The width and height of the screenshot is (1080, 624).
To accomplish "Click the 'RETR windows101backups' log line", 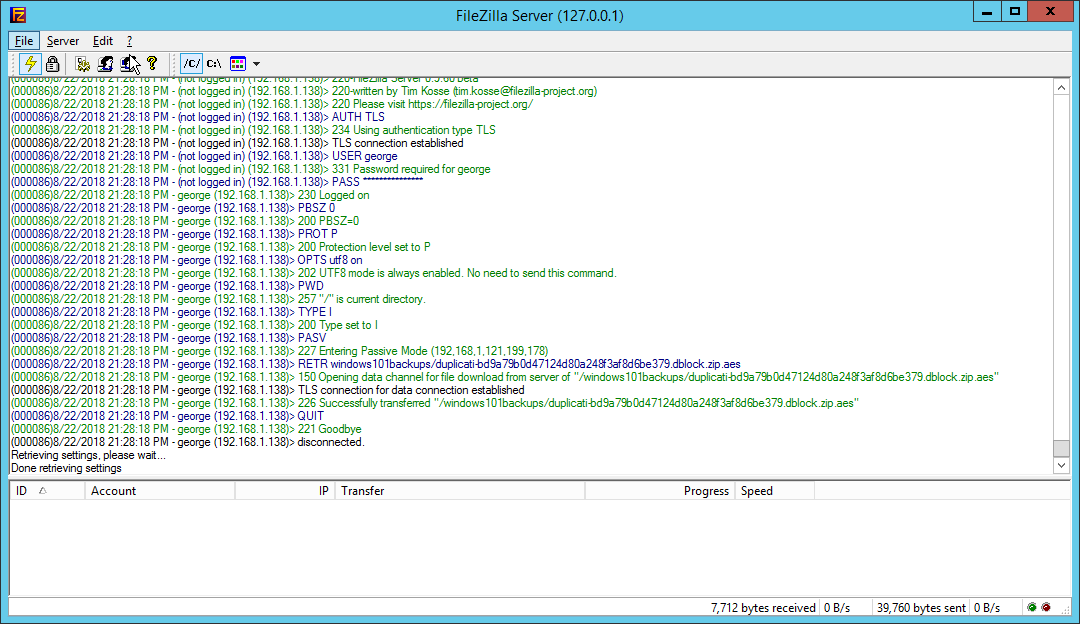I will pos(376,364).
